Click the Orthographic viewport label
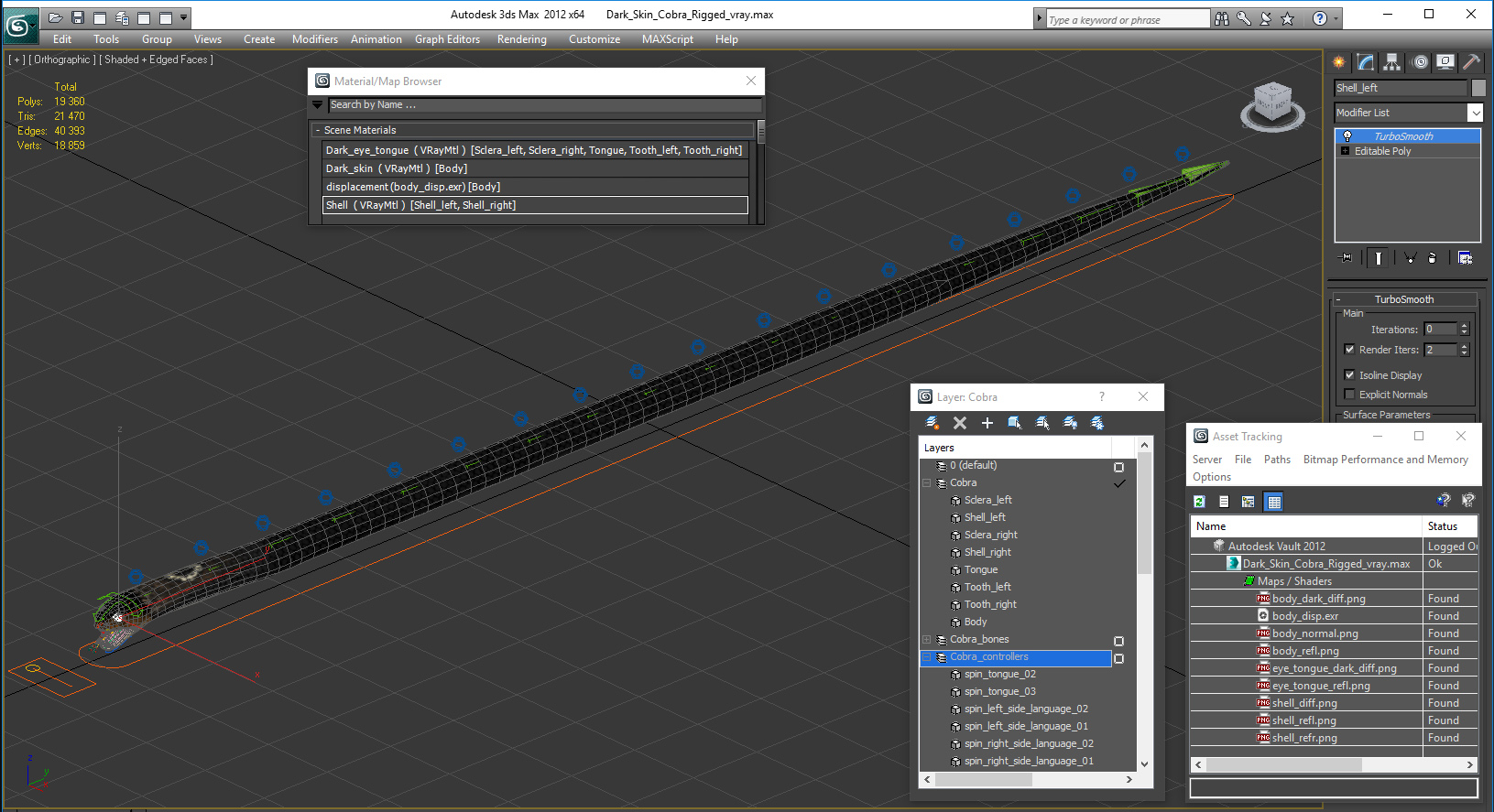The image size is (1494, 812). [x=62, y=60]
